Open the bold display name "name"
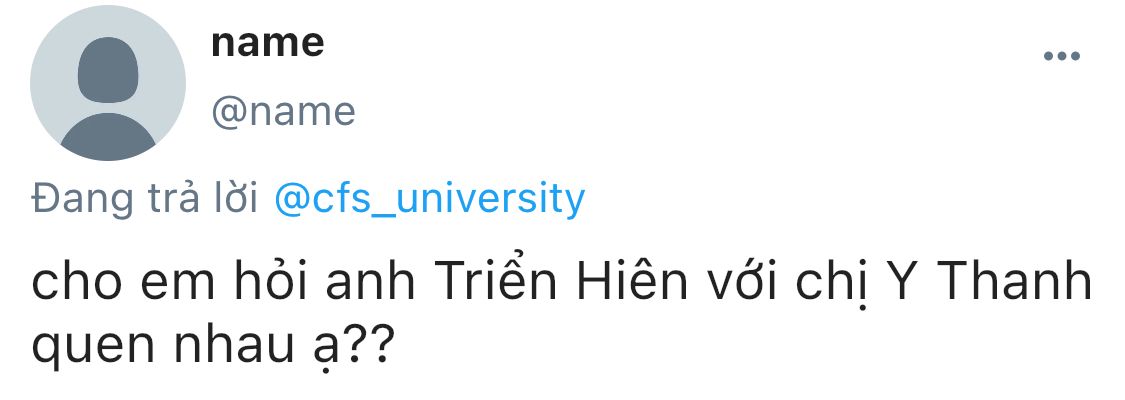The width and height of the screenshot is (1125, 400). click(x=267, y=43)
